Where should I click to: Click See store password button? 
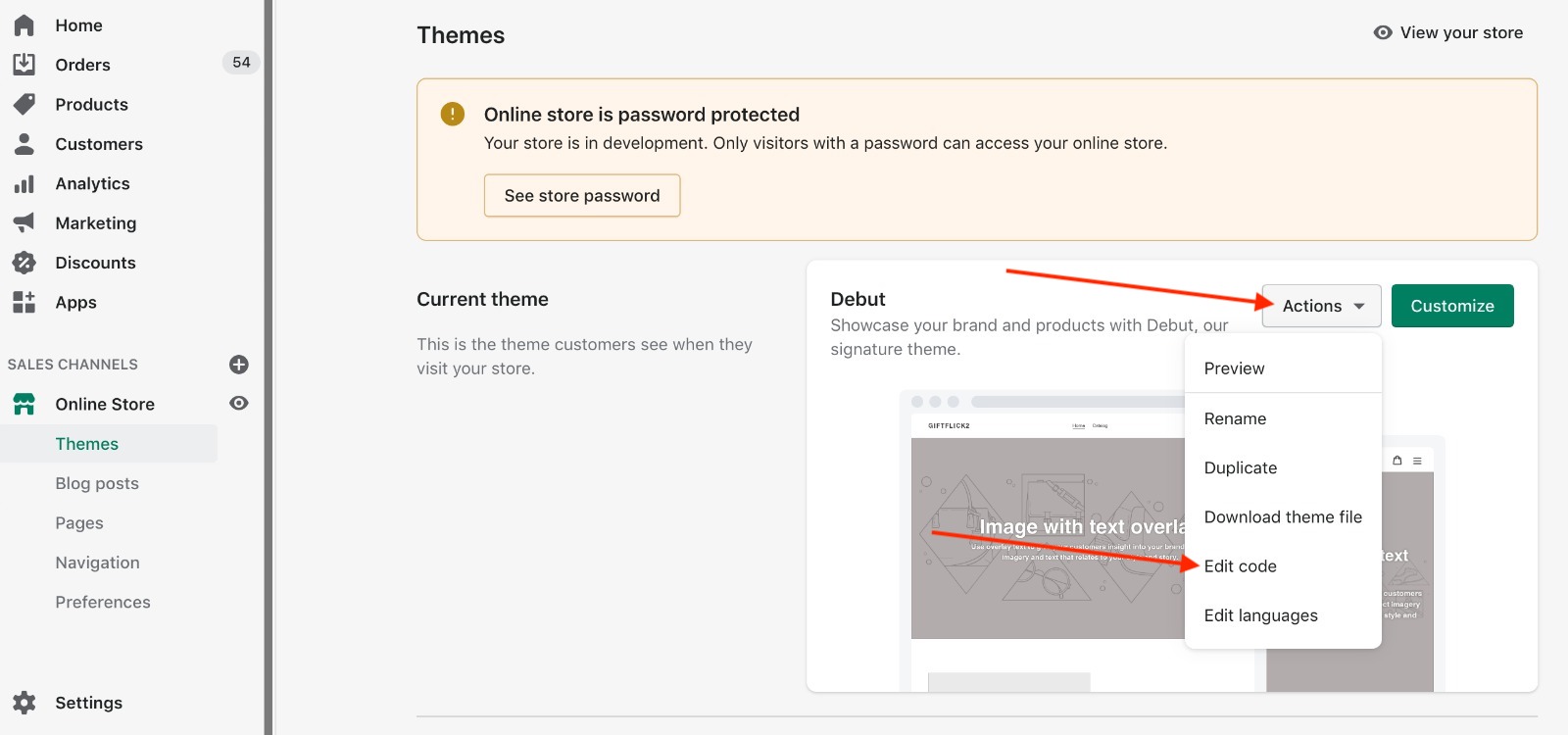(582, 196)
